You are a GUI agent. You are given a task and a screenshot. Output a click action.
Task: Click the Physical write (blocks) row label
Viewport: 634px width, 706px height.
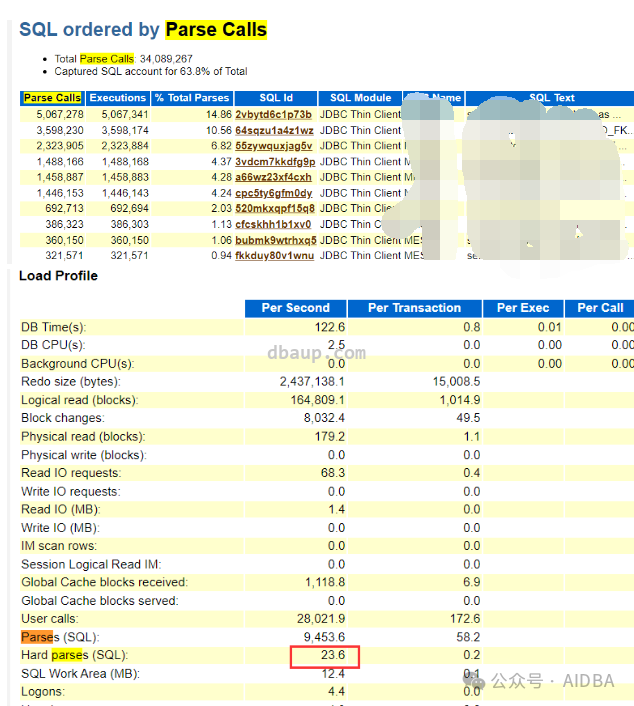pyautogui.click(x=84, y=455)
